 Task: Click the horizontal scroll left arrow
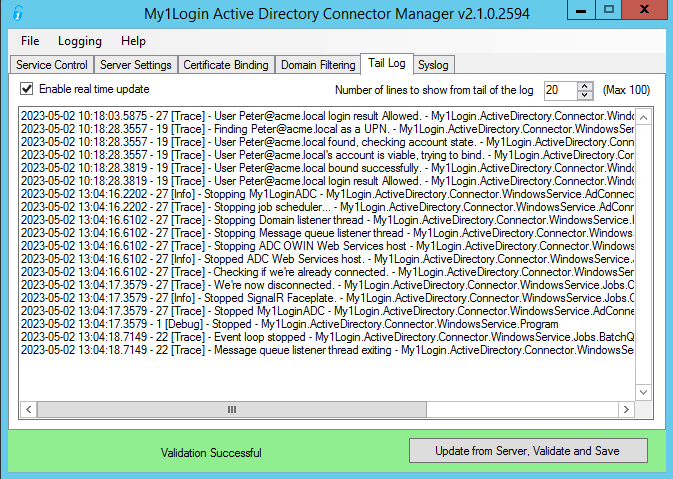[28, 409]
